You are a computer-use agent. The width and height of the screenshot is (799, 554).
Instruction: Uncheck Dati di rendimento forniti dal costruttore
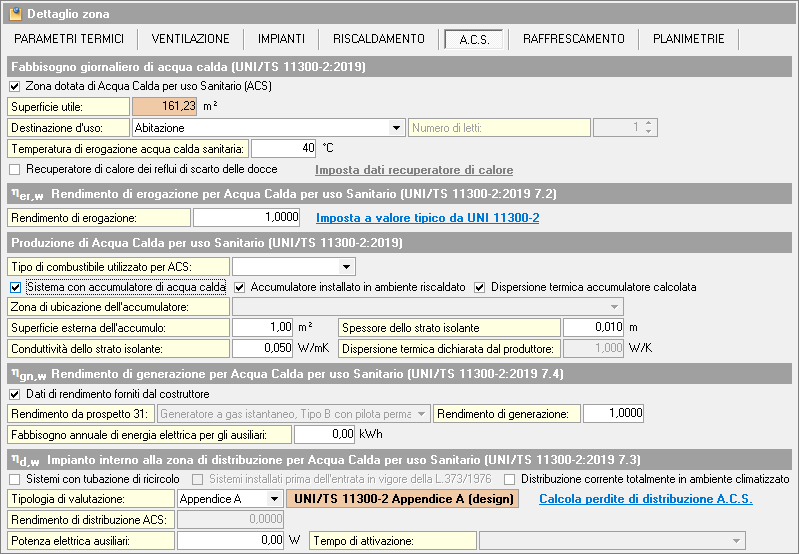point(14,394)
